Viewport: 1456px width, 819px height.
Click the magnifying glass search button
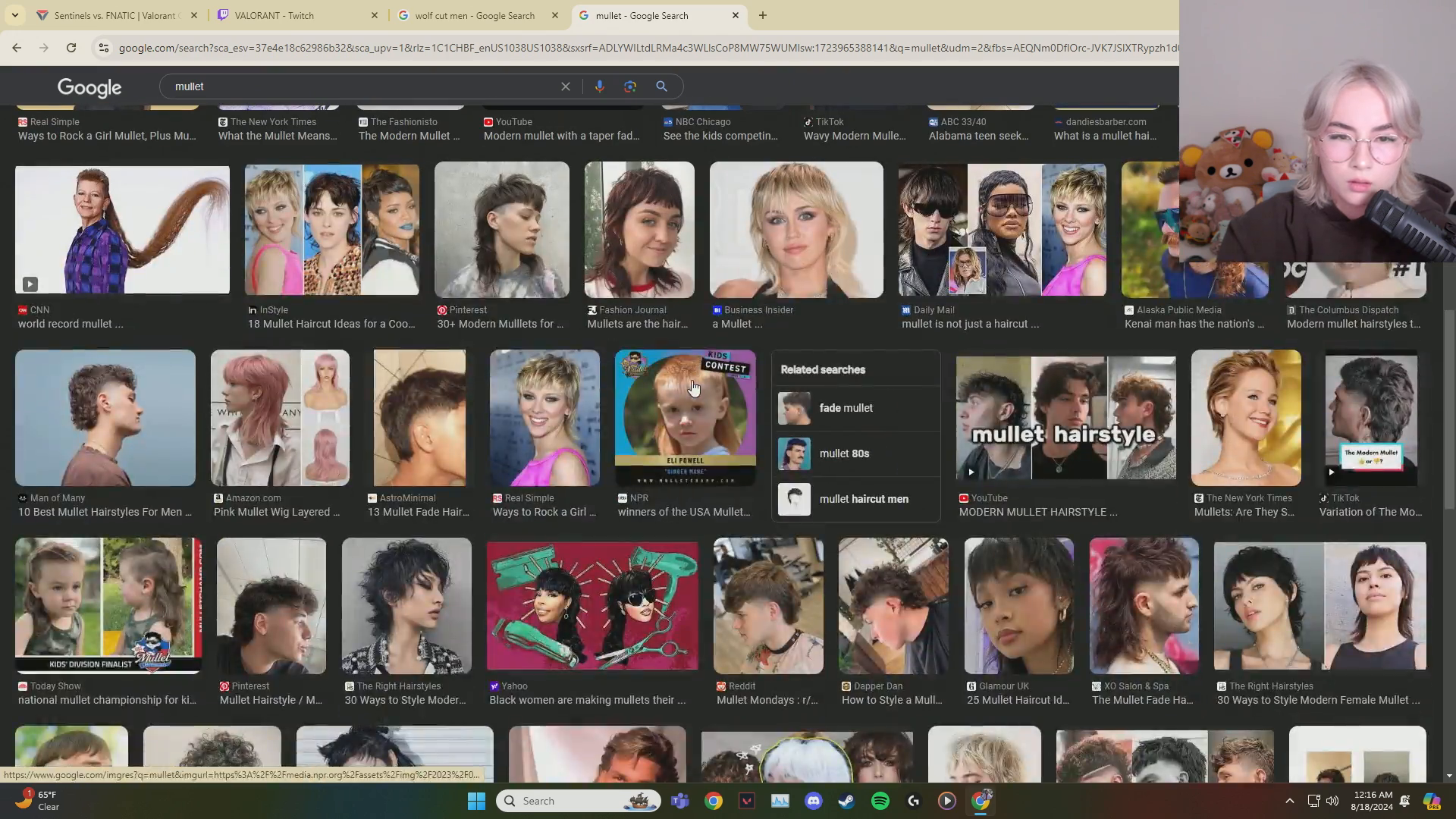[661, 86]
